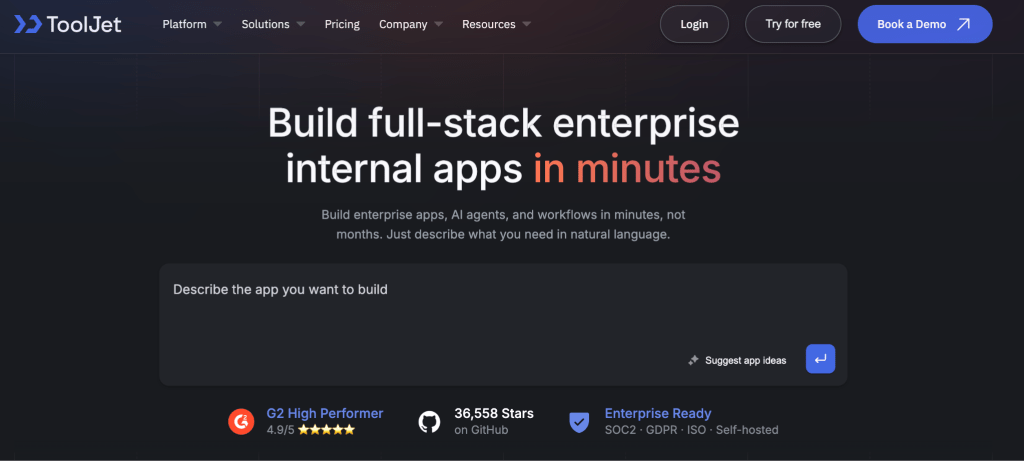
Task: Click the sparkle icon beside Suggest app ideas
Action: pyautogui.click(x=694, y=360)
